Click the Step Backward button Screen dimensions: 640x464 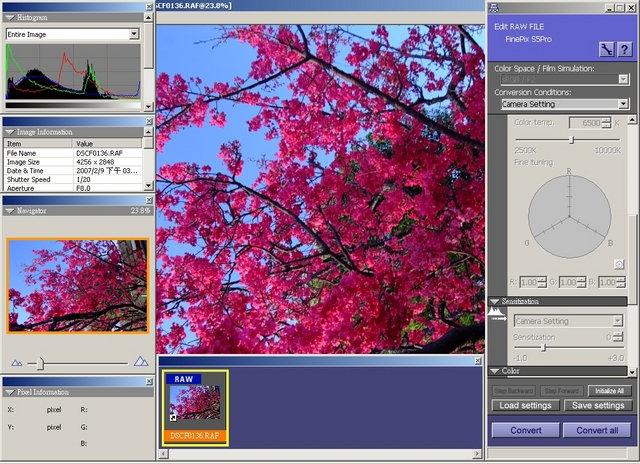point(514,391)
